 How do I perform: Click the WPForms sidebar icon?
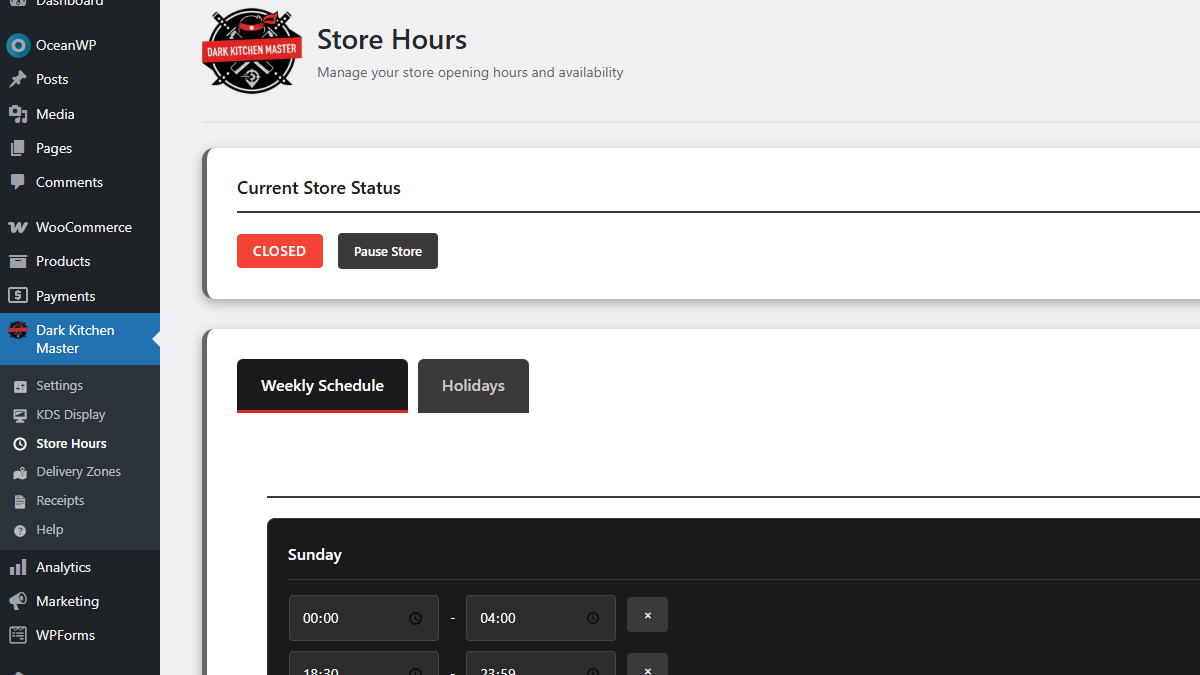tap(18, 634)
